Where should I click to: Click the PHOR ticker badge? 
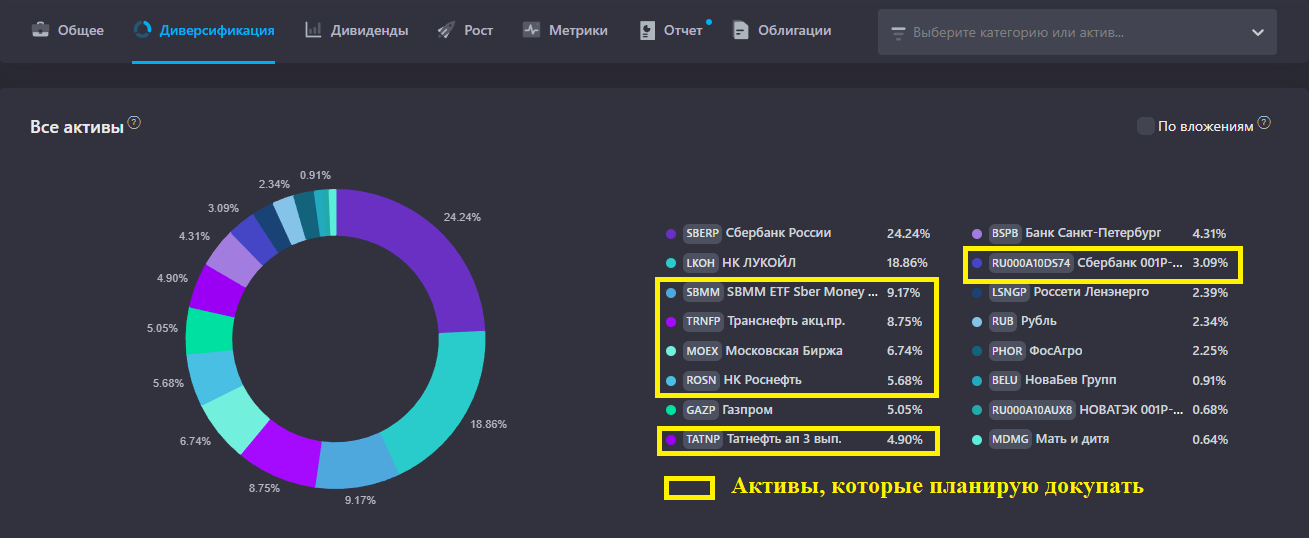1006,351
